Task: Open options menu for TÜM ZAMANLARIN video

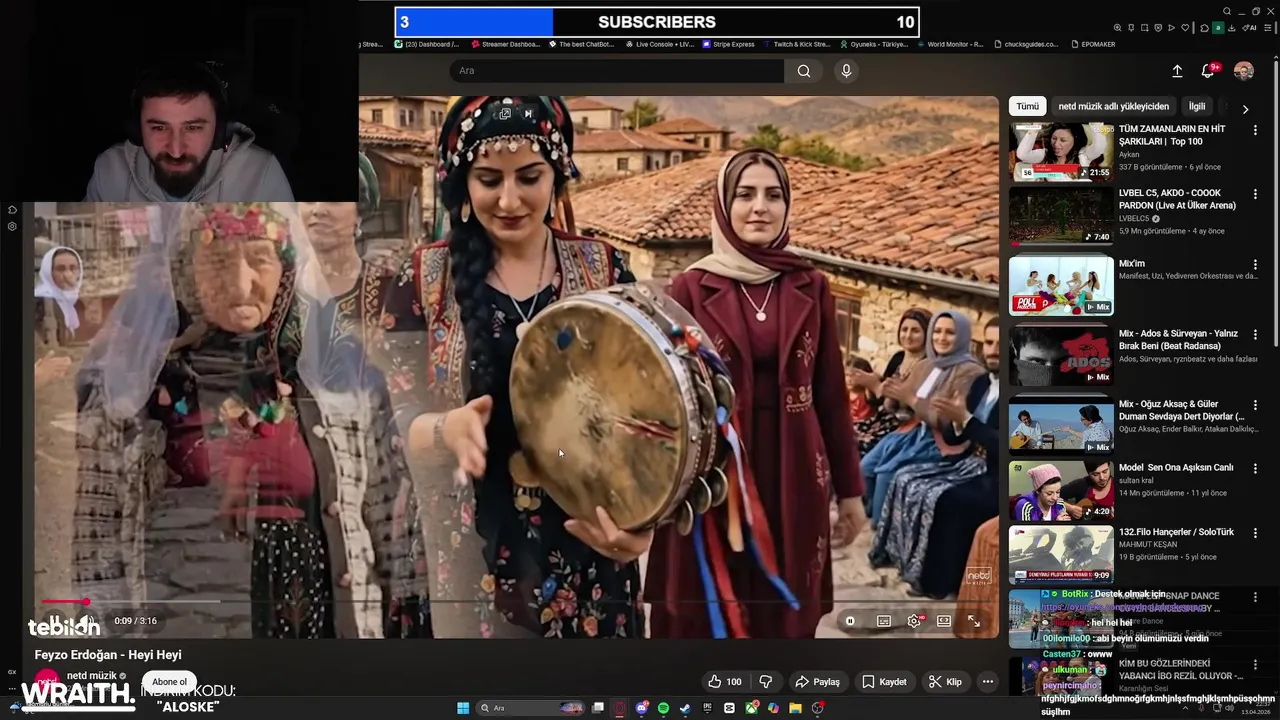Action: tap(1255, 130)
